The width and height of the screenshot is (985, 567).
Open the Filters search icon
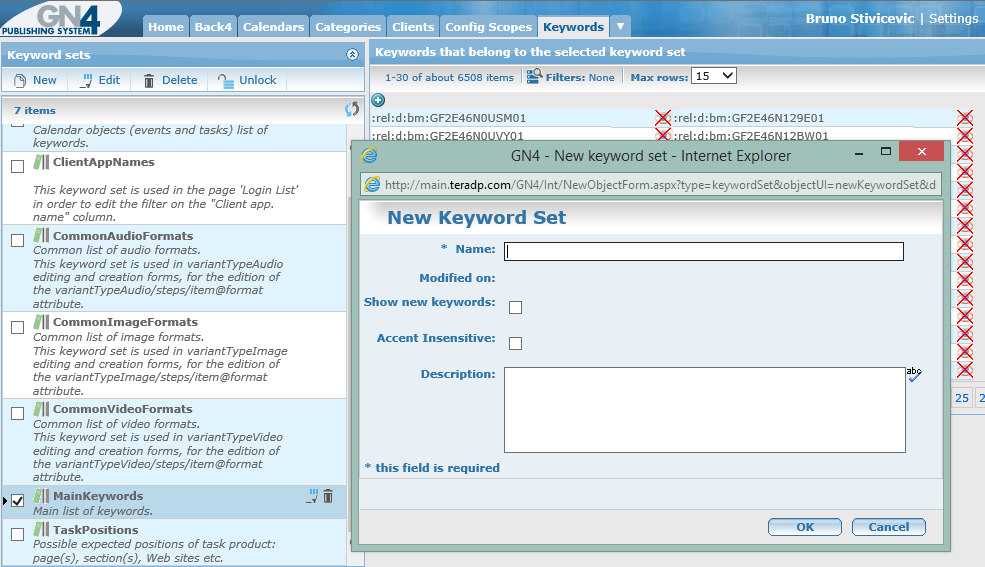535,77
